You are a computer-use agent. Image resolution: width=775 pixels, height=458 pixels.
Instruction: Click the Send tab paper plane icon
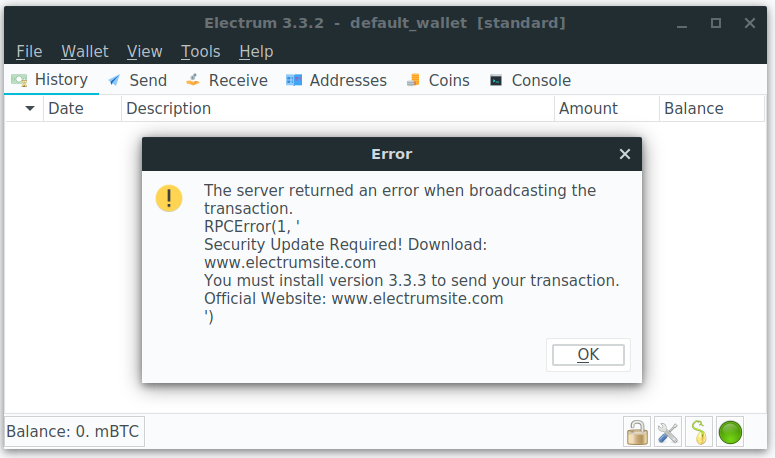click(x=114, y=80)
